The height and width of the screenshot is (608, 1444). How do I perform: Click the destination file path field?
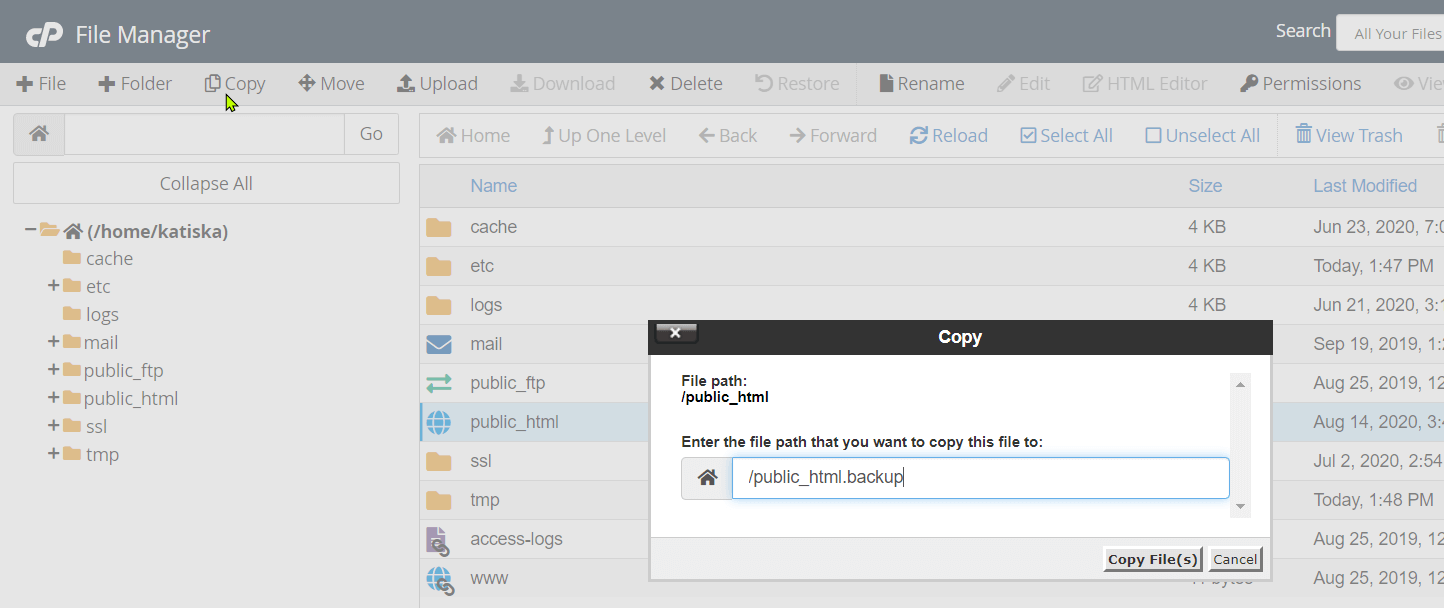[980, 478]
